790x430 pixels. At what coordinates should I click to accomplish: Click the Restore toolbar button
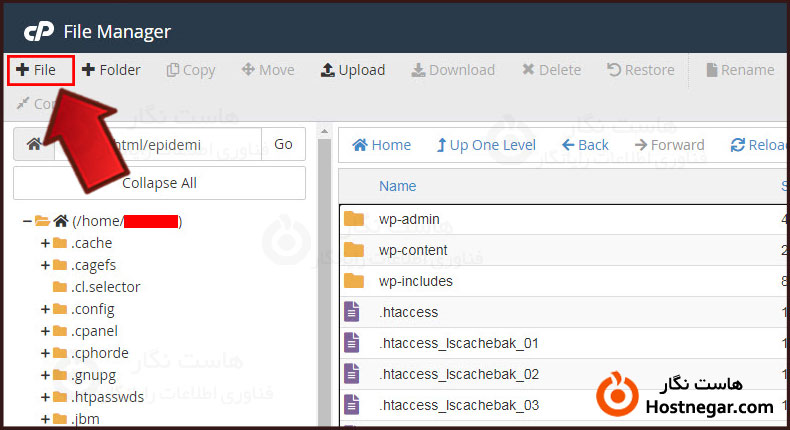640,70
